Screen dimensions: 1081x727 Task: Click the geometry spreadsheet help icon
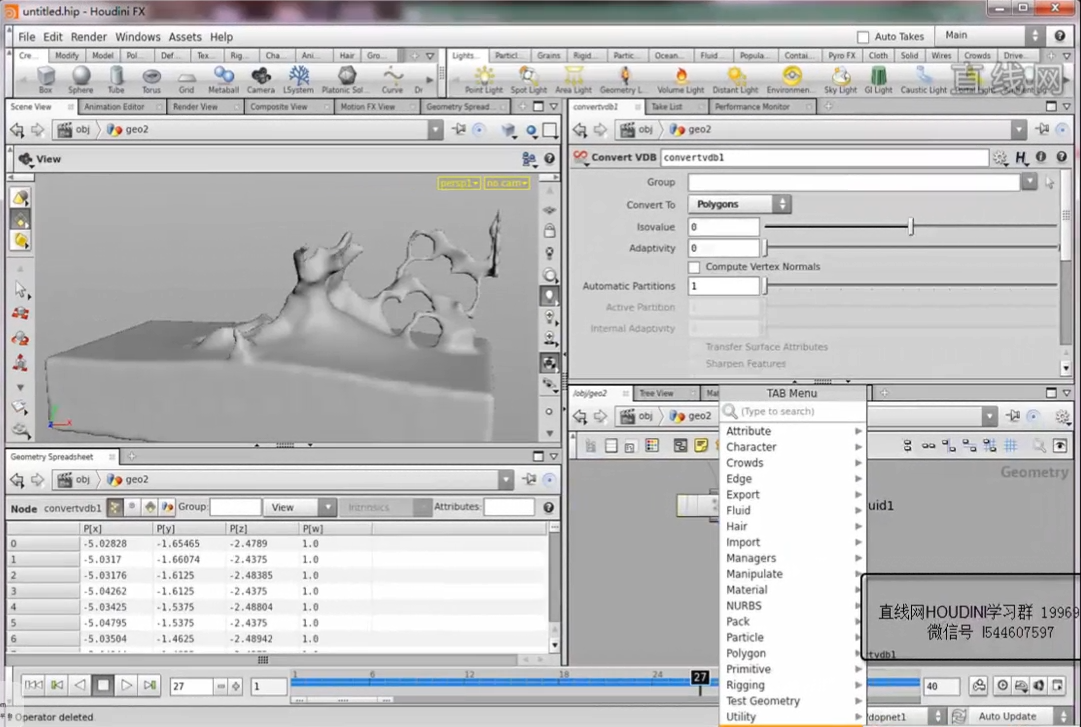point(549,507)
